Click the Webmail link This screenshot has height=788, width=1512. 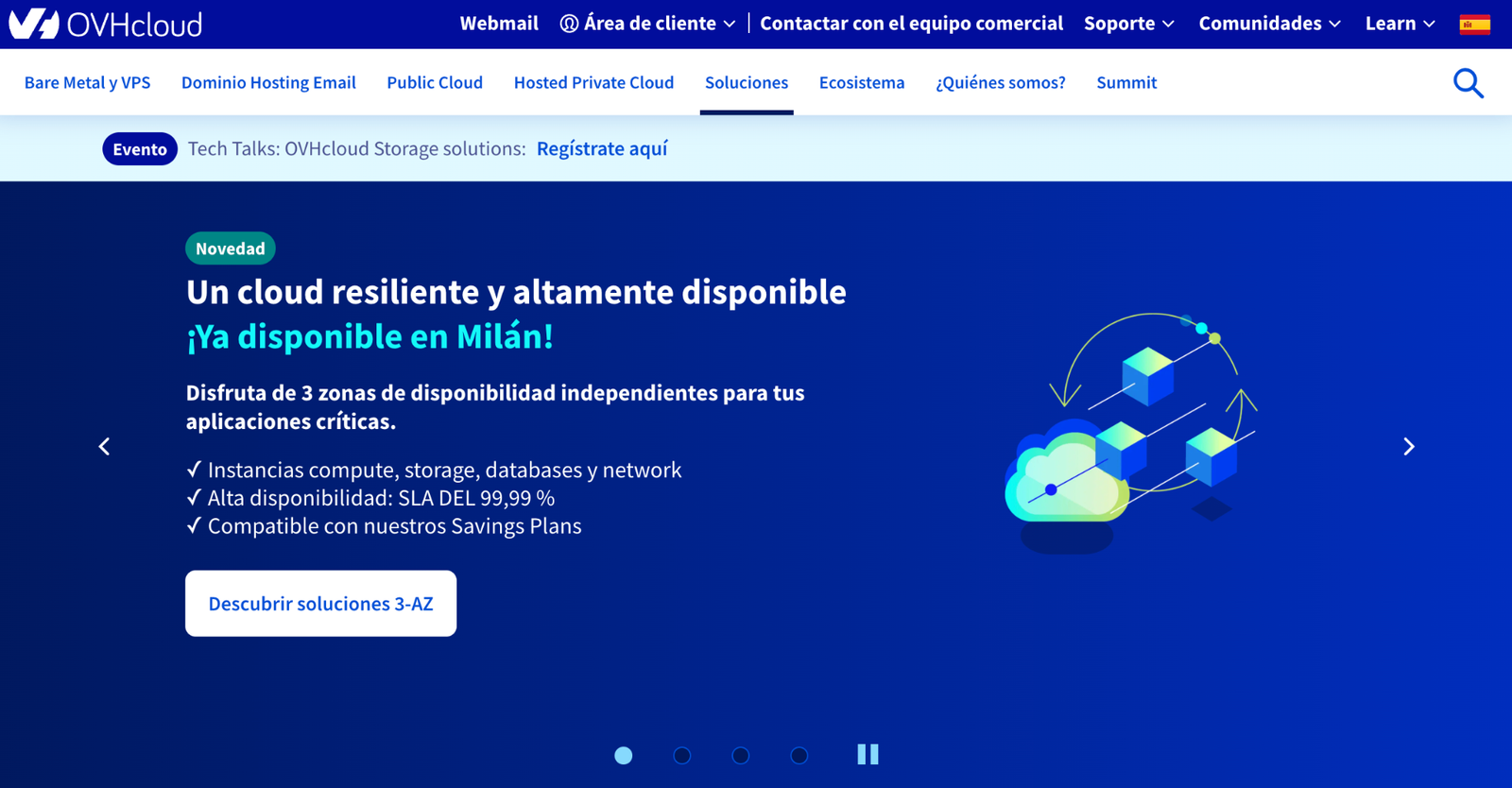pyautogui.click(x=499, y=24)
